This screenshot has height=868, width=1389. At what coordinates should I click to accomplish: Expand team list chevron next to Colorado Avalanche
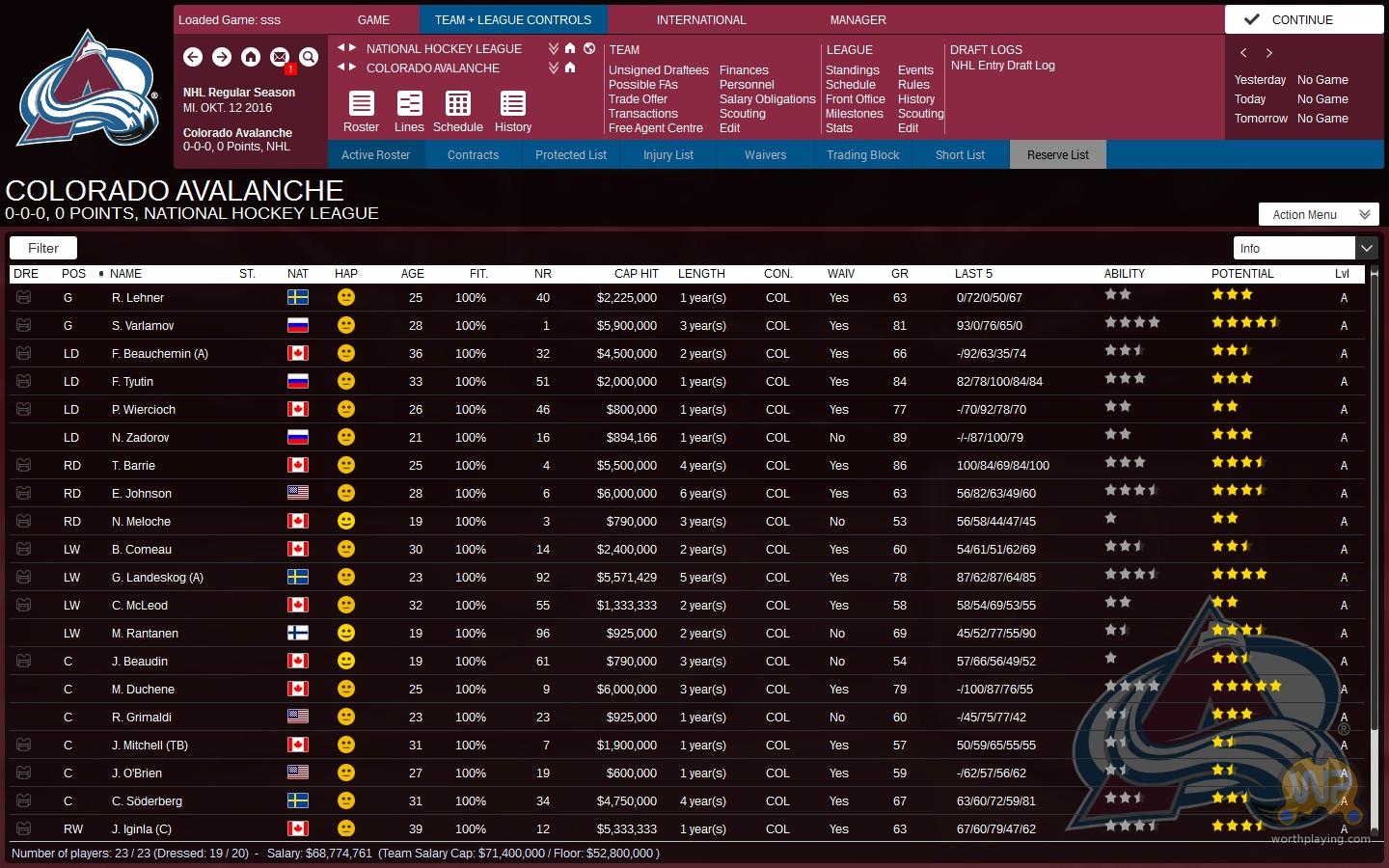554,68
